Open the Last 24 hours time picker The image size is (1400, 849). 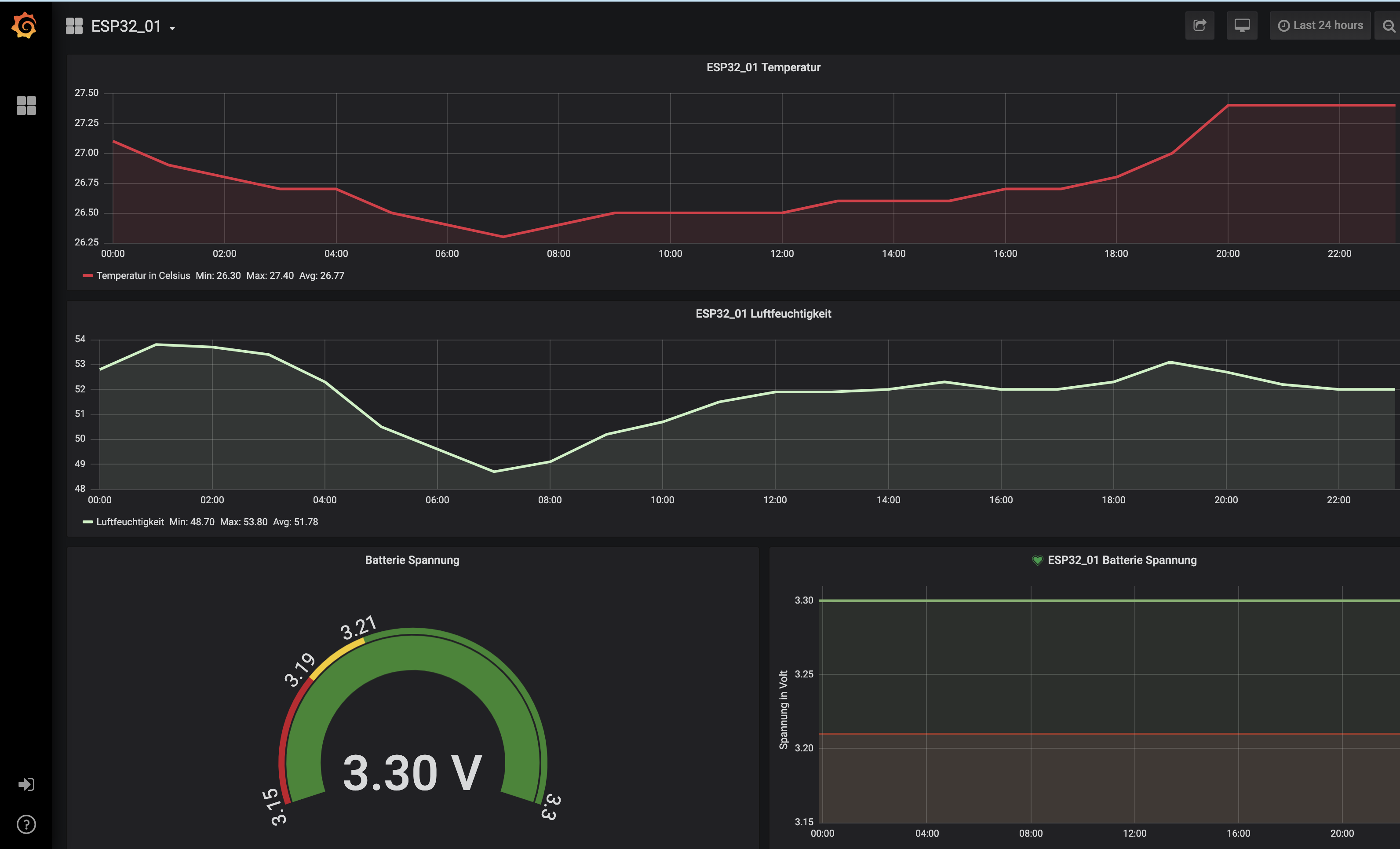pyautogui.click(x=1320, y=26)
